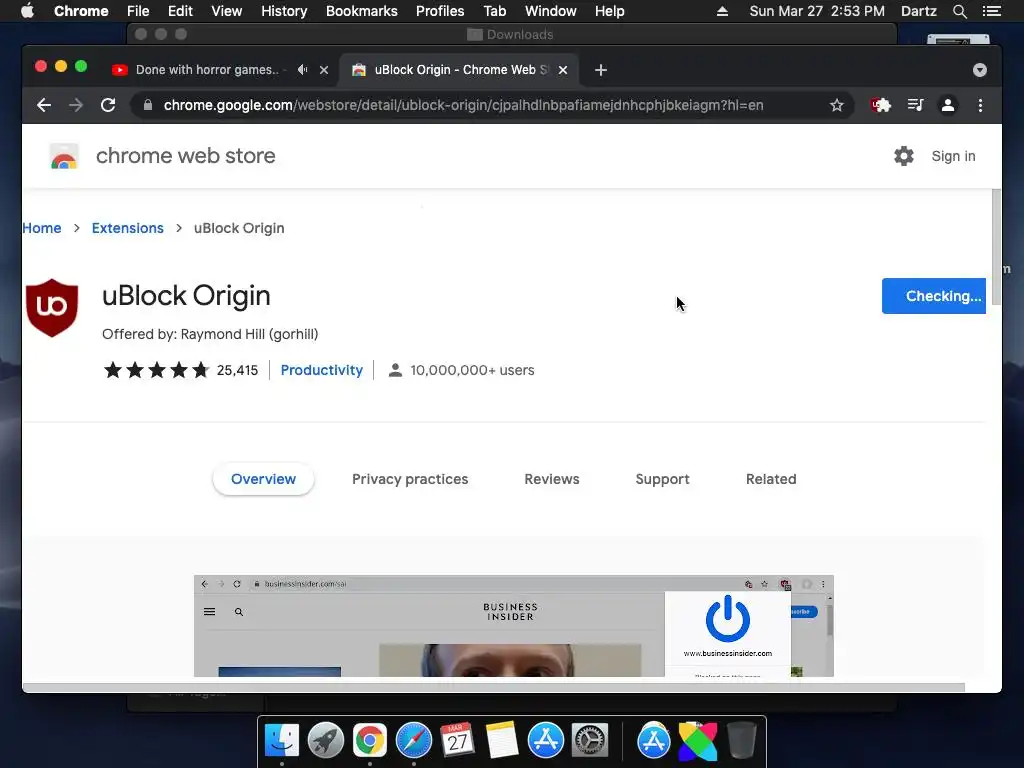Reload the current page
The height and width of the screenshot is (768, 1024).
point(108,105)
